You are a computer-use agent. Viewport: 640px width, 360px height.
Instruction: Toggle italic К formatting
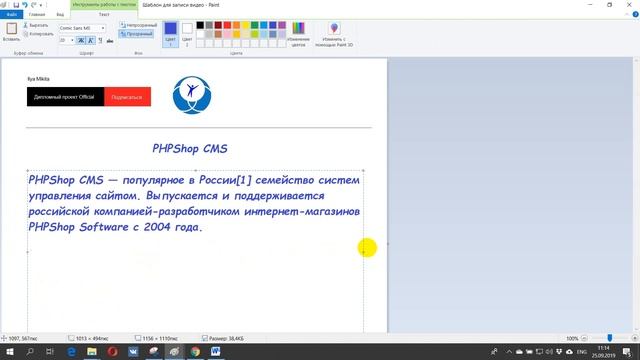coord(91,40)
